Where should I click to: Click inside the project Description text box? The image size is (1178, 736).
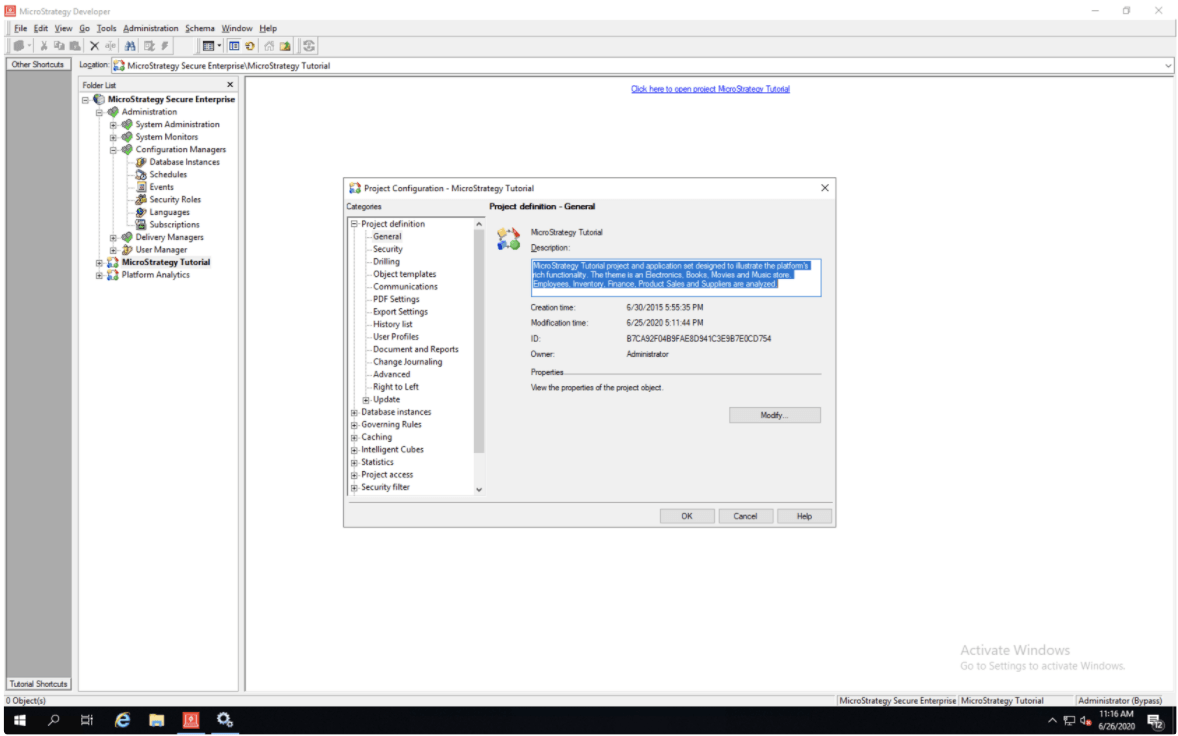(x=675, y=277)
